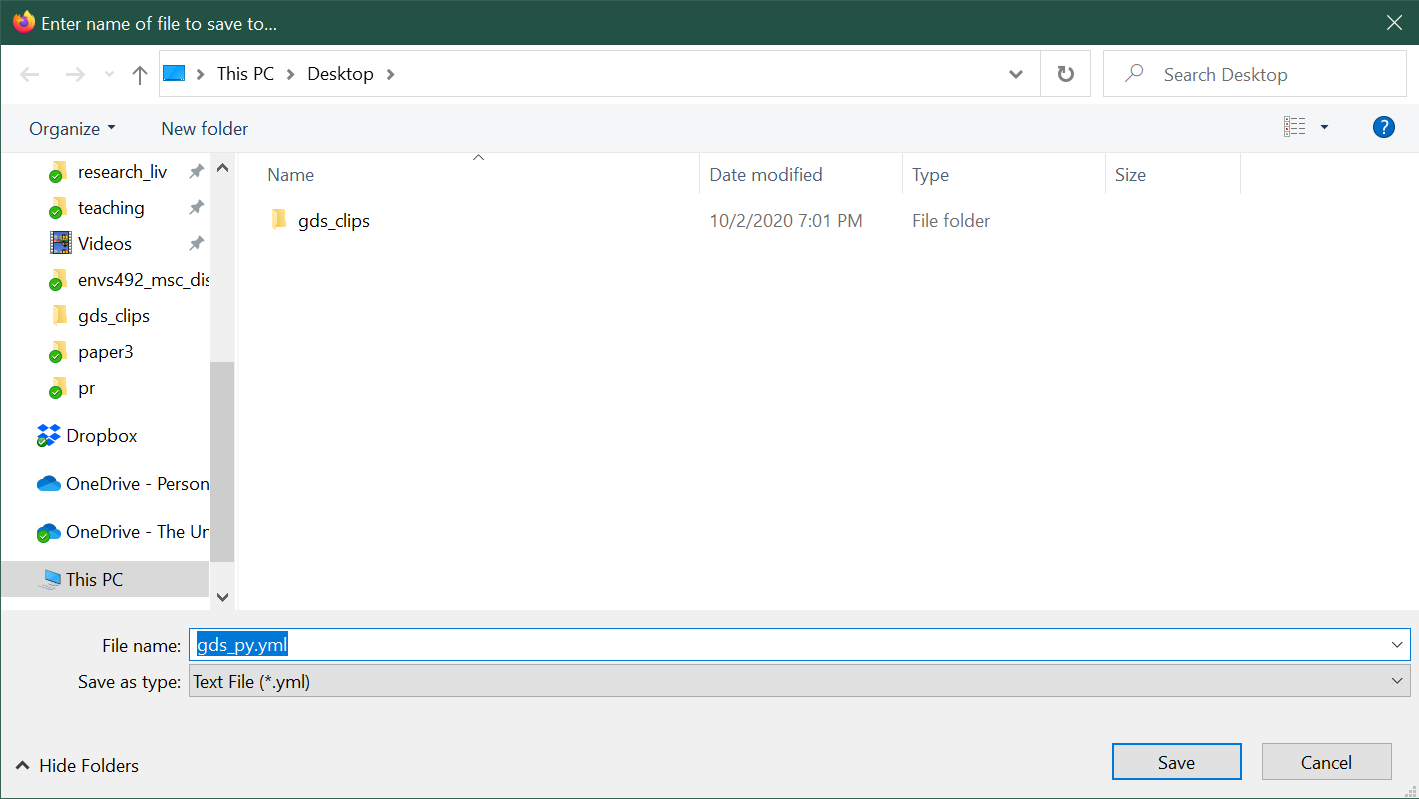Click the Firefox icon in the title bar

[x=21, y=20]
